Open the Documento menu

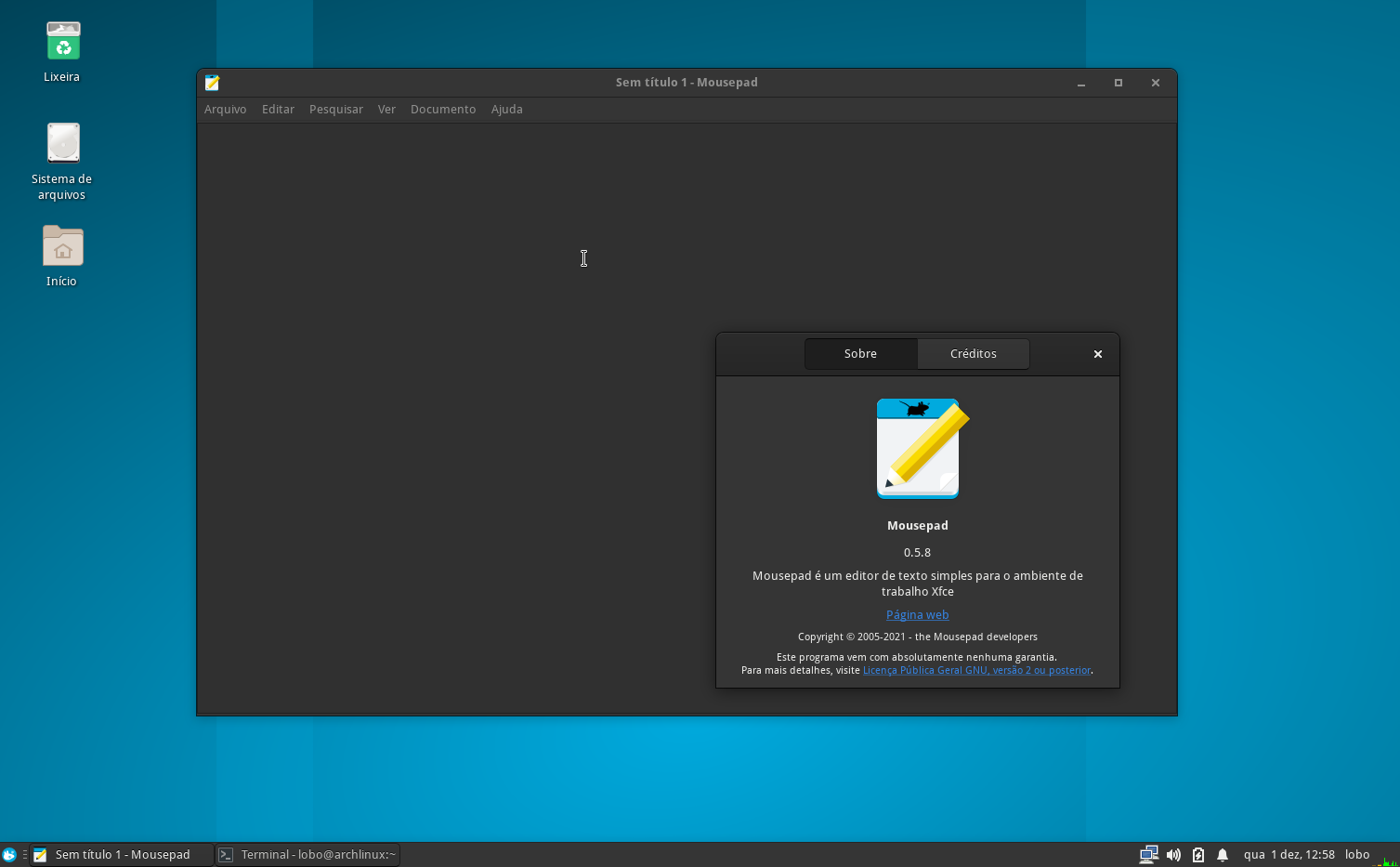443,109
